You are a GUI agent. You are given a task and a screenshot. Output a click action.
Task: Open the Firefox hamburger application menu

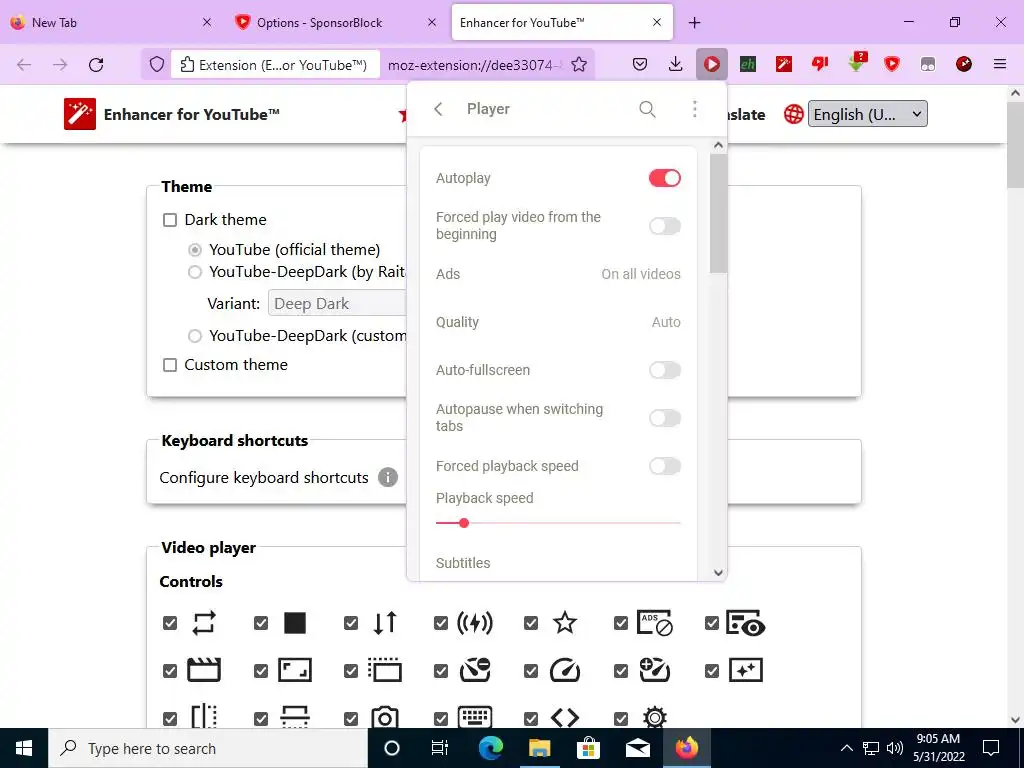999,64
